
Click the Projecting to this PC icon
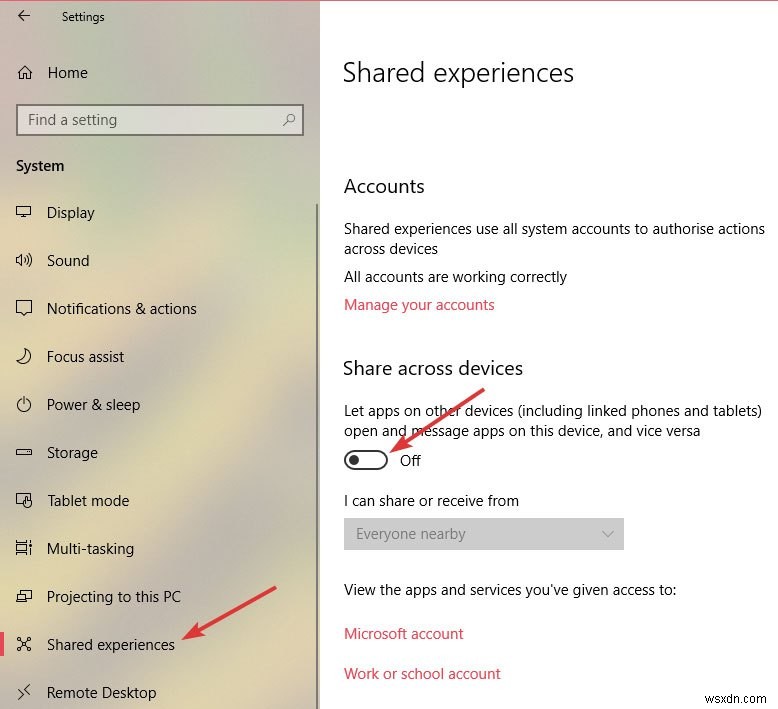click(24, 596)
